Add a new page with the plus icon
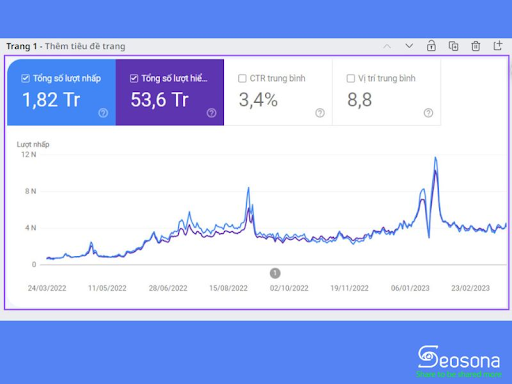This screenshot has height=384, width=512. (x=498, y=45)
